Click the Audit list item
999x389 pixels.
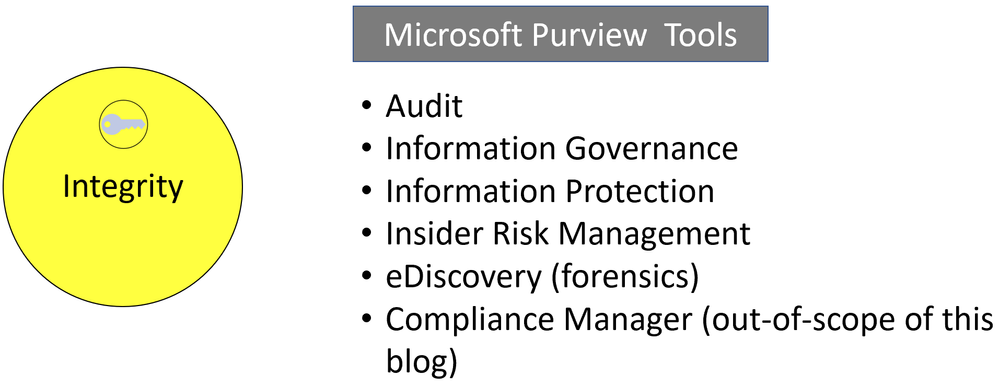424,107
